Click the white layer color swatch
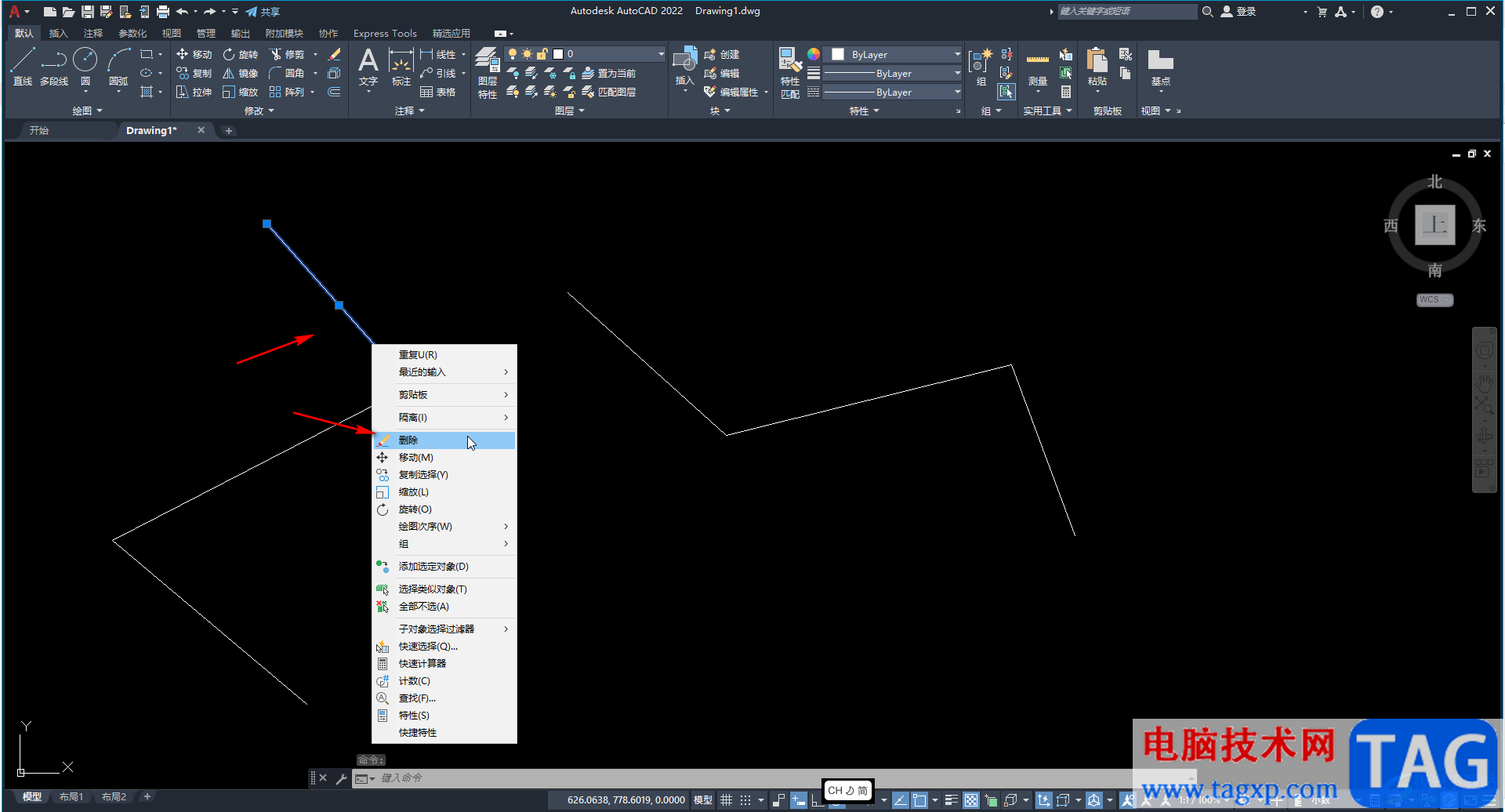 click(558, 54)
